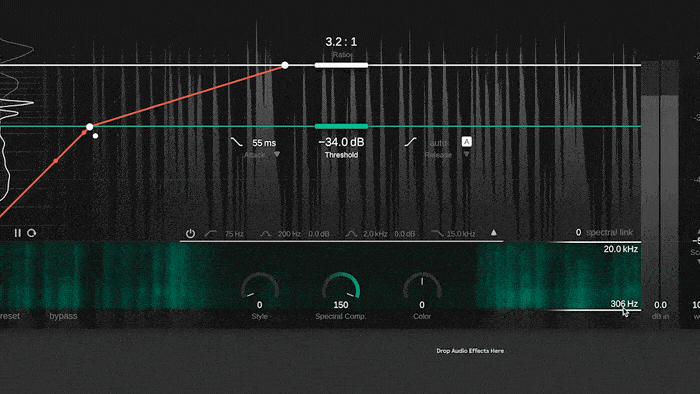Click the attack curve shape icon

click(237, 142)
